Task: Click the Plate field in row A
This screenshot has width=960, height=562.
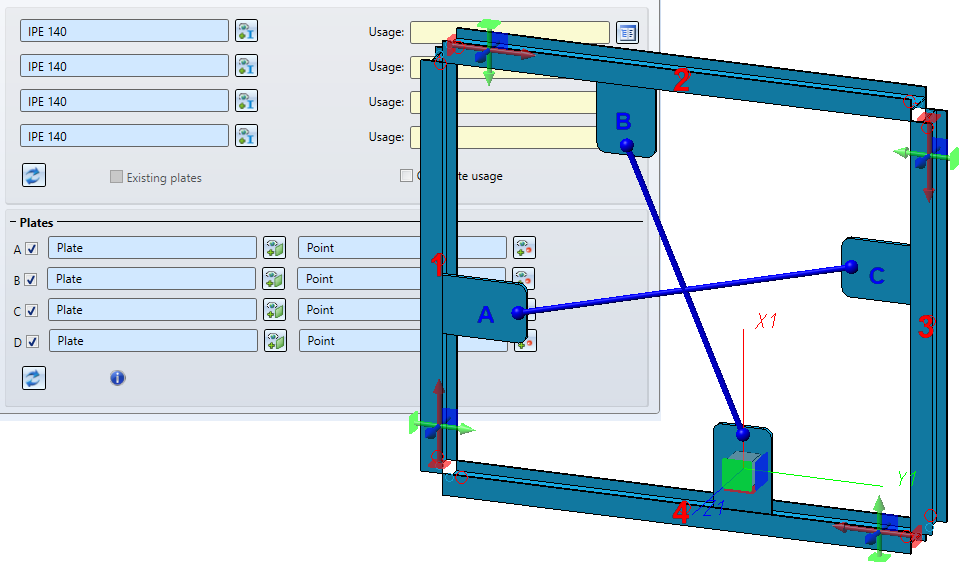Action: pos(152,247)
